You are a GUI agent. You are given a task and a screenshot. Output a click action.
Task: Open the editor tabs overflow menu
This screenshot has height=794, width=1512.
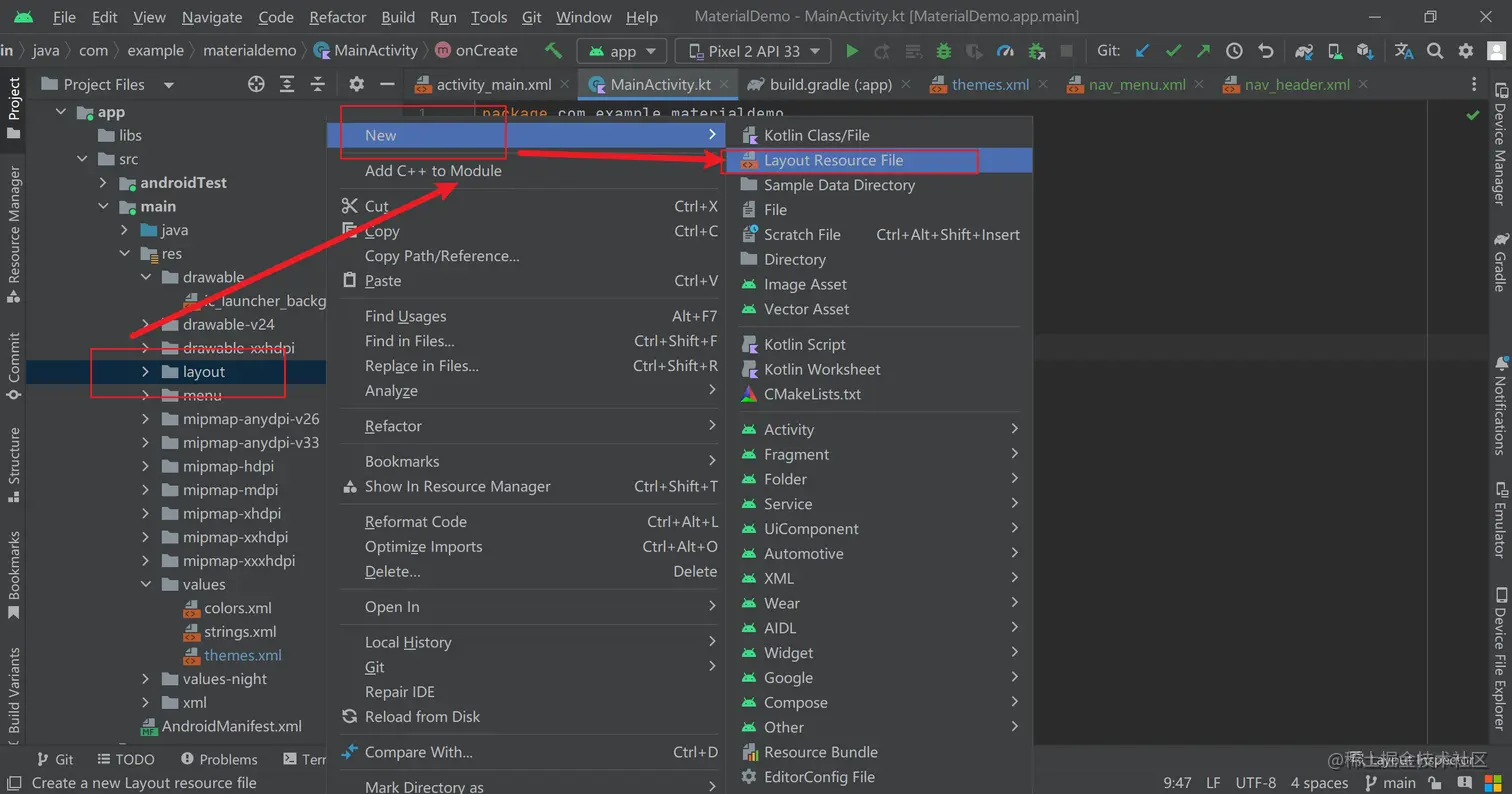point(1474,85)
